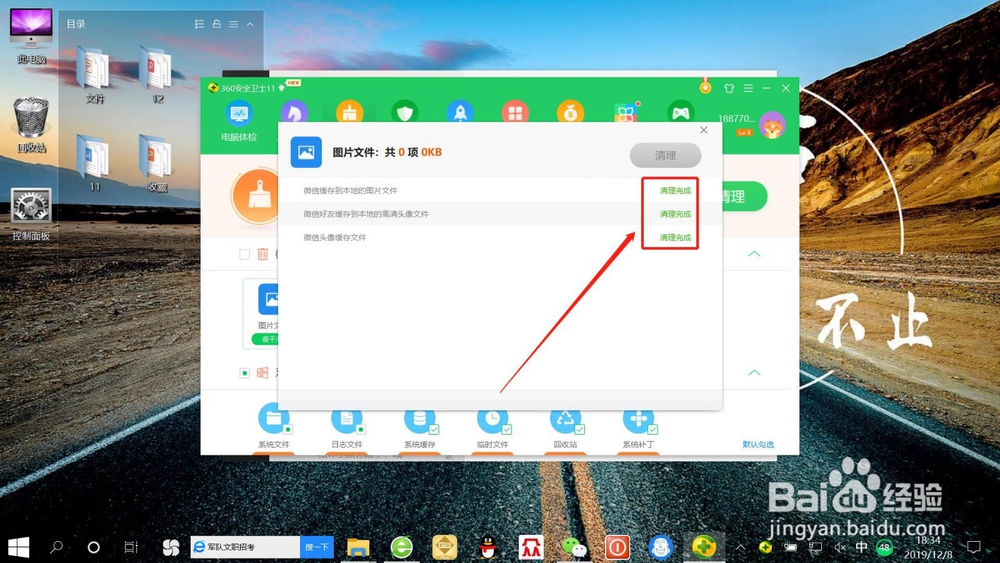Viewport: 1000px width, 563px height.
Task: Close the 图片文件 dialog
Action: 703,130
